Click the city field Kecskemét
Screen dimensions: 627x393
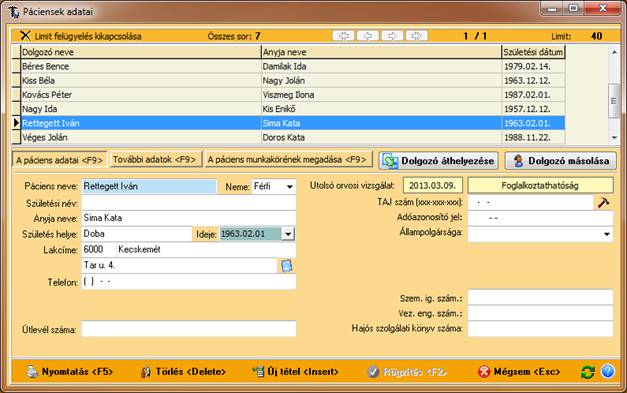click(x=206, y=249)
